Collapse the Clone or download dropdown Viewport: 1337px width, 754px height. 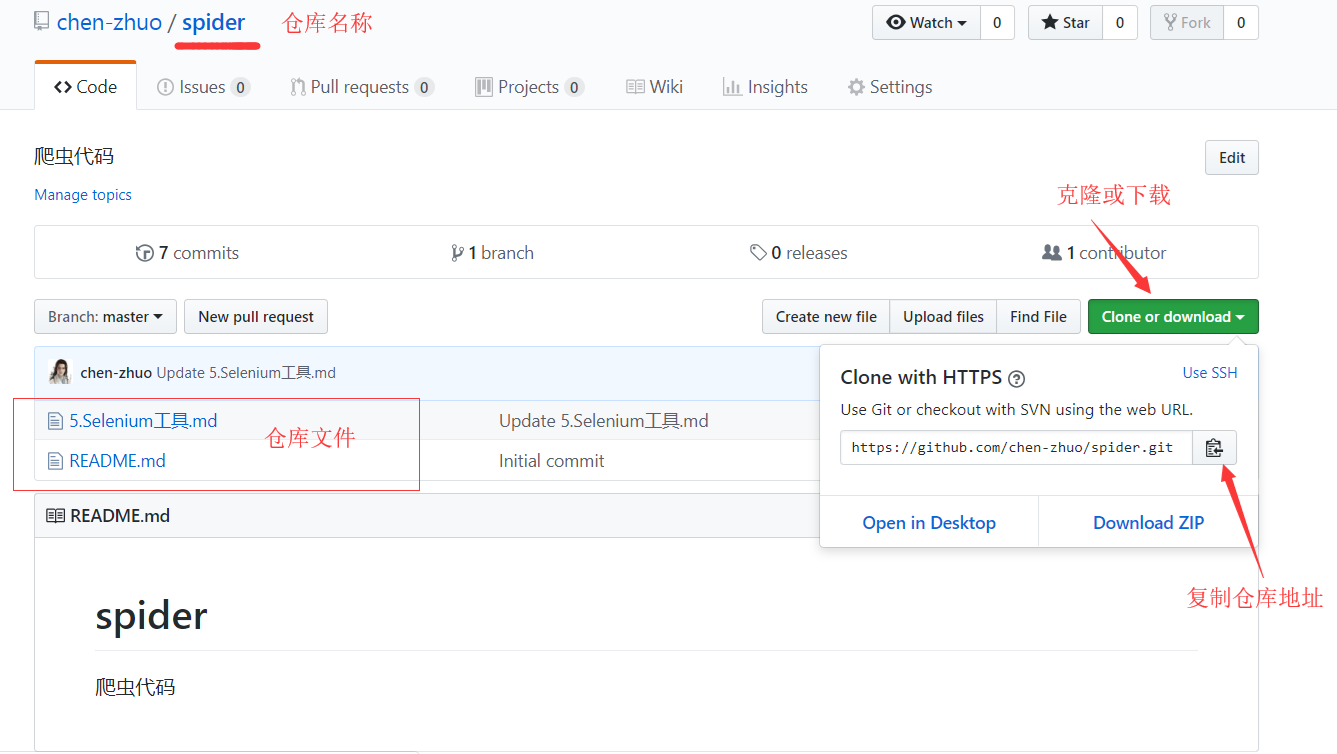pyautogui.click(x=1172, y=317)
